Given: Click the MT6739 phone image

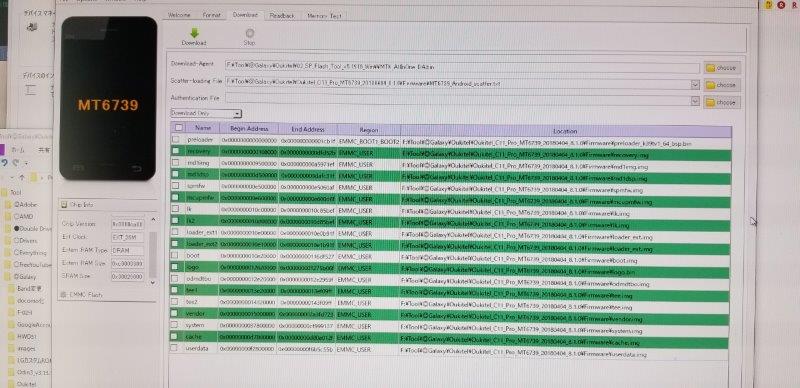Looking at the screenshot, I should click(x=108, y=98).
